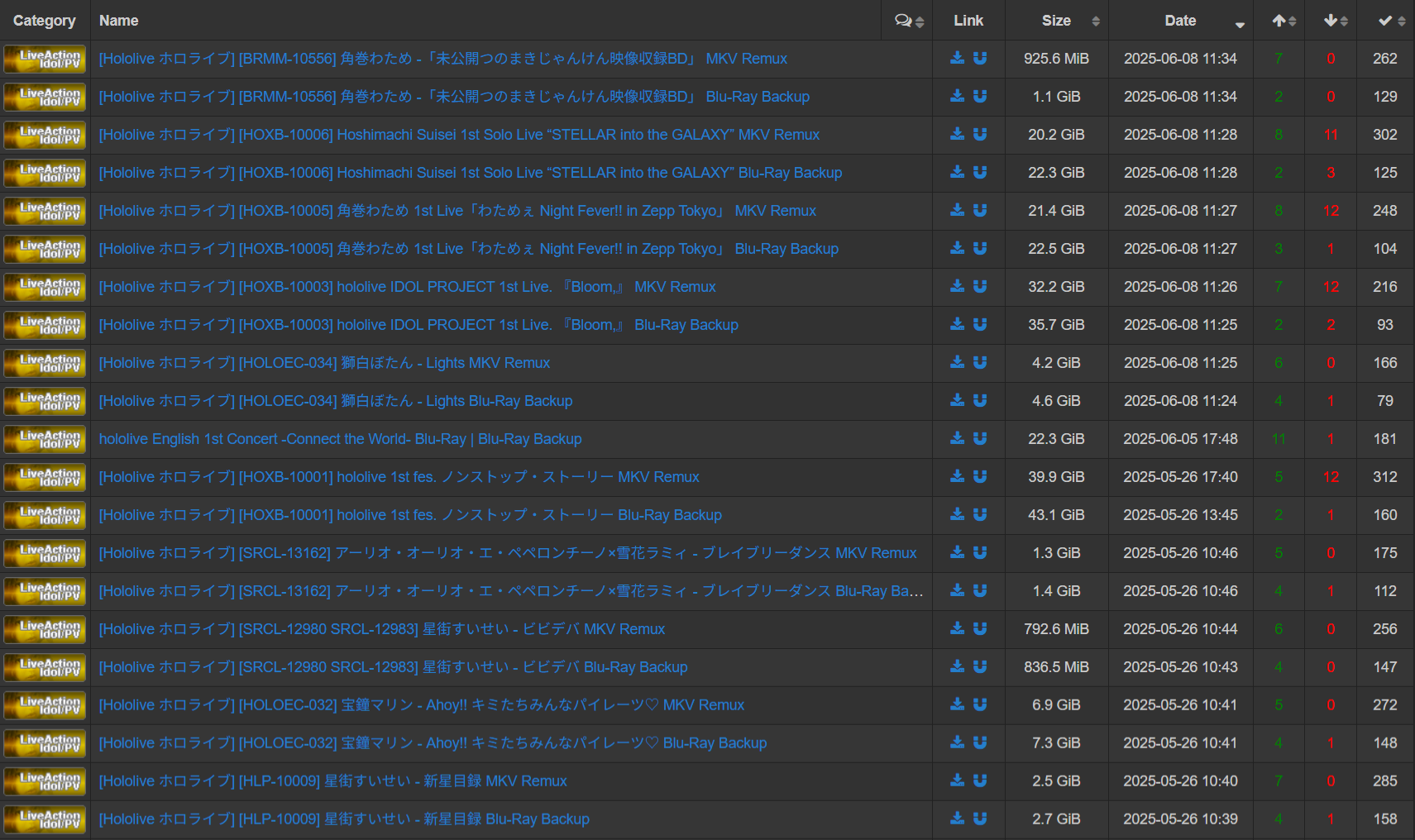Image resolution: width=1415 pixels, height=840 pixels.
Task: Open magnet link for Lights MKV Remux row
Action: (980, 362)
